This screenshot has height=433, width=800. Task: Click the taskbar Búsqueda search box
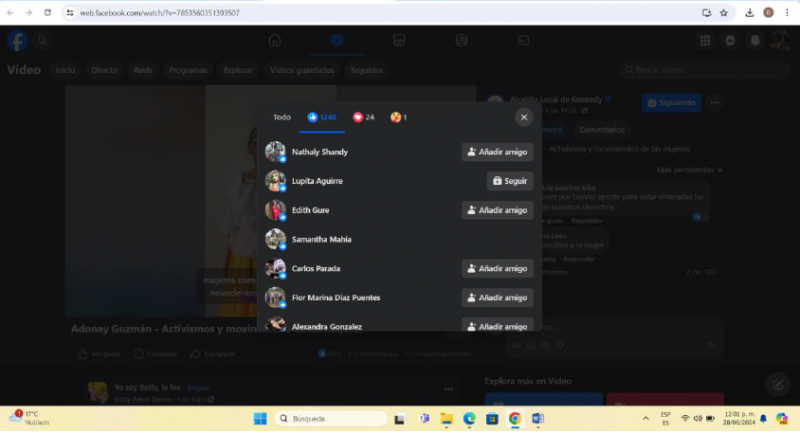tap(332, 419)
